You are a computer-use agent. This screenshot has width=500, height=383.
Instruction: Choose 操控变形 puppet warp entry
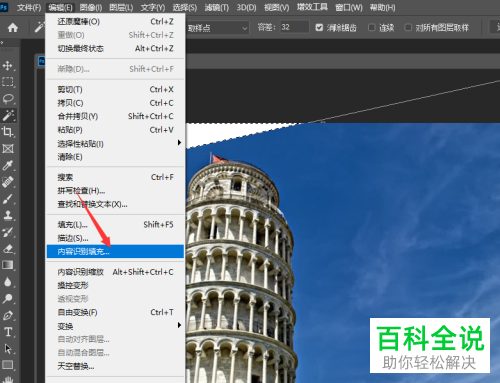coord(115,286)
